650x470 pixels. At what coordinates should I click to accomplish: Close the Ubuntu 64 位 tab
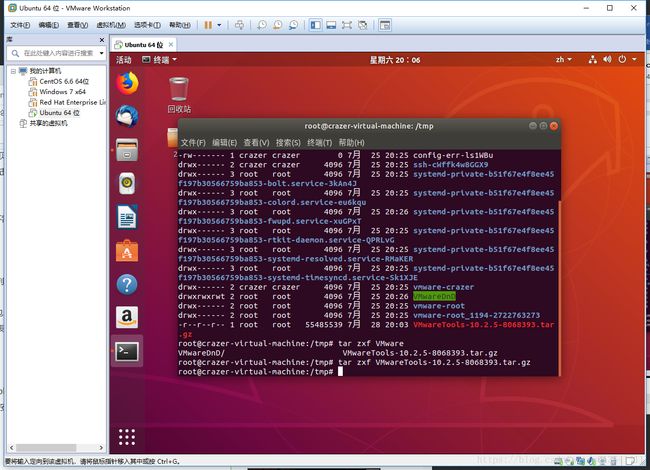[x=171, y=44]
